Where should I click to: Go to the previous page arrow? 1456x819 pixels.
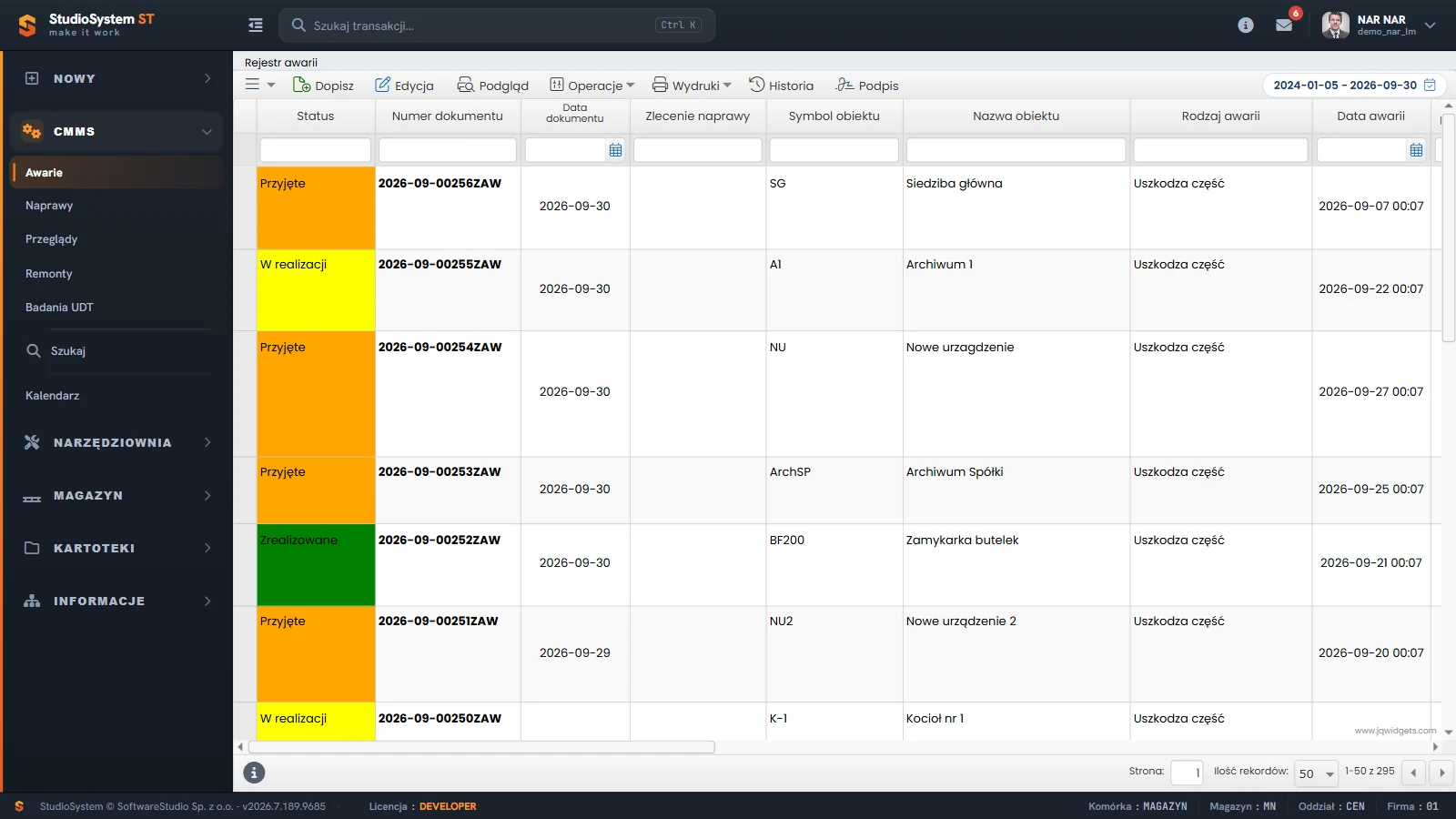click(1413, 773)
